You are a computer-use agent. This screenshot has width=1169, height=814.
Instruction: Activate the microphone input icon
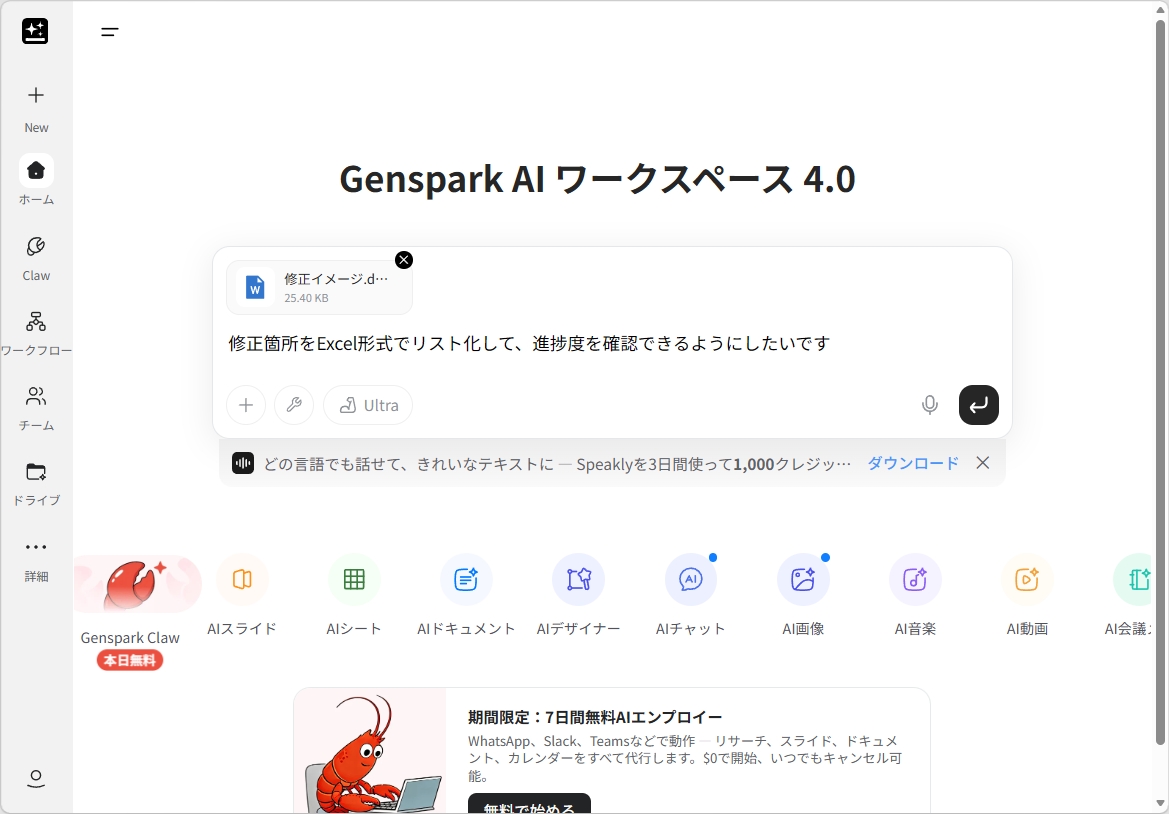(x=929, y=405)
